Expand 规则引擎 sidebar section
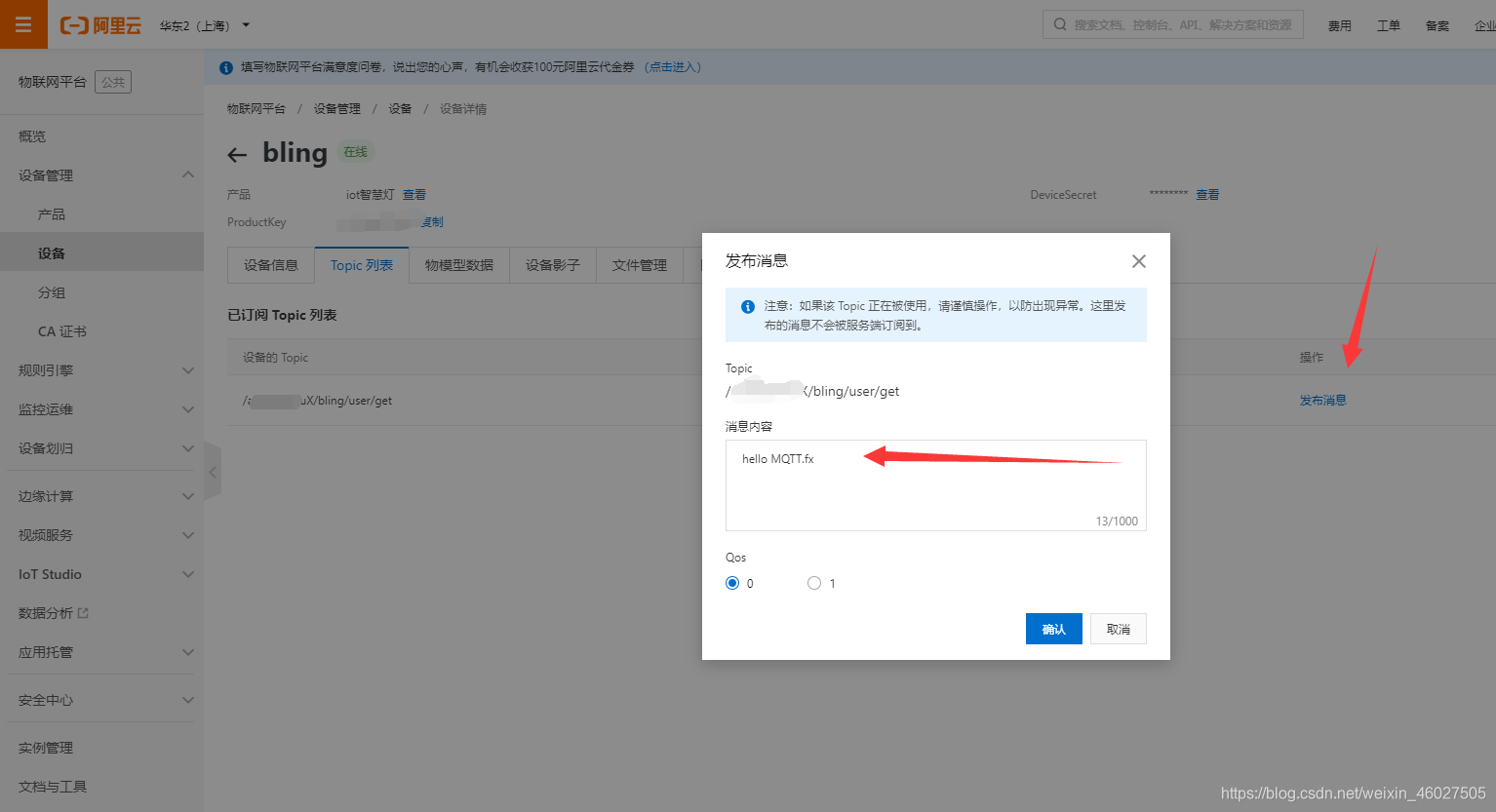The width and height of the screenshot is (1496, 812). coord(101,370)
